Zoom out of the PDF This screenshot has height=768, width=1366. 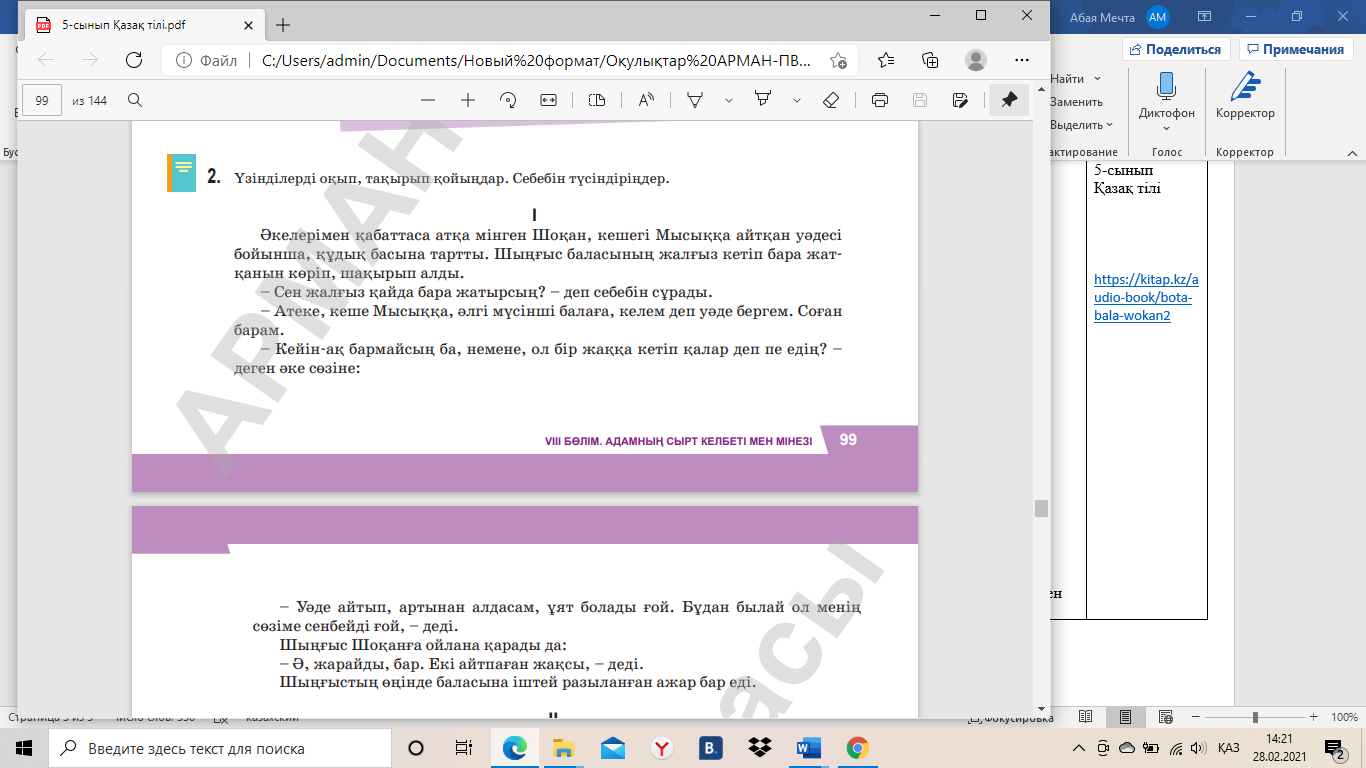coord(428,100)
